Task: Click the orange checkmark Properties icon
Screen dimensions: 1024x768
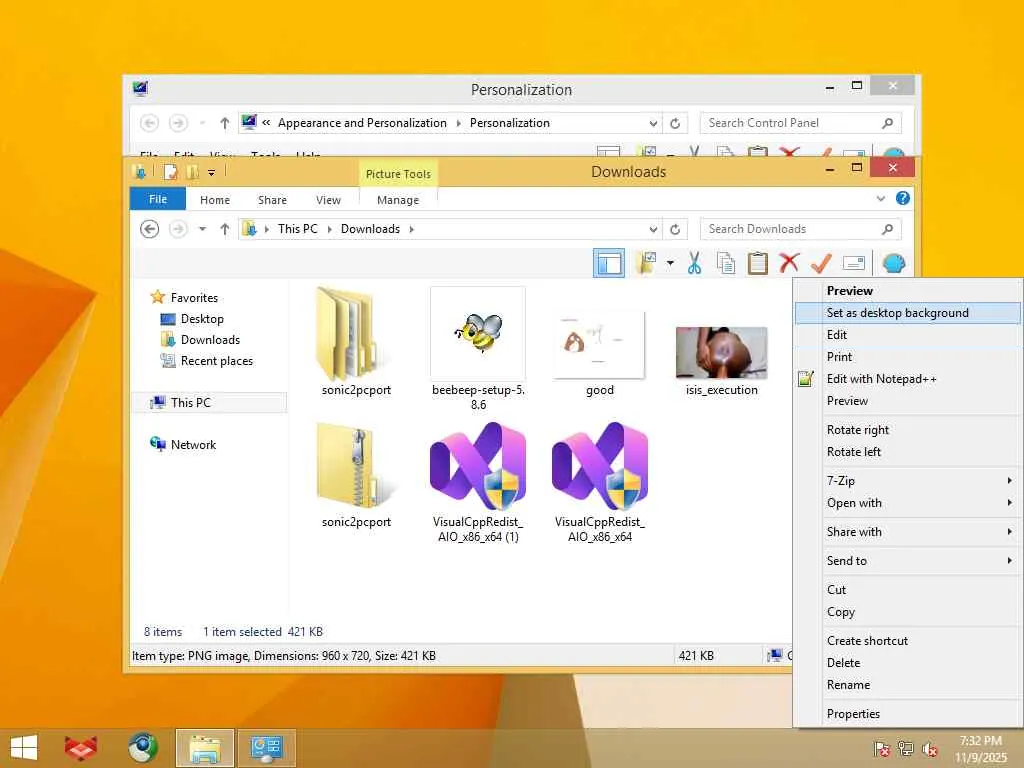Action: [821, 263]
